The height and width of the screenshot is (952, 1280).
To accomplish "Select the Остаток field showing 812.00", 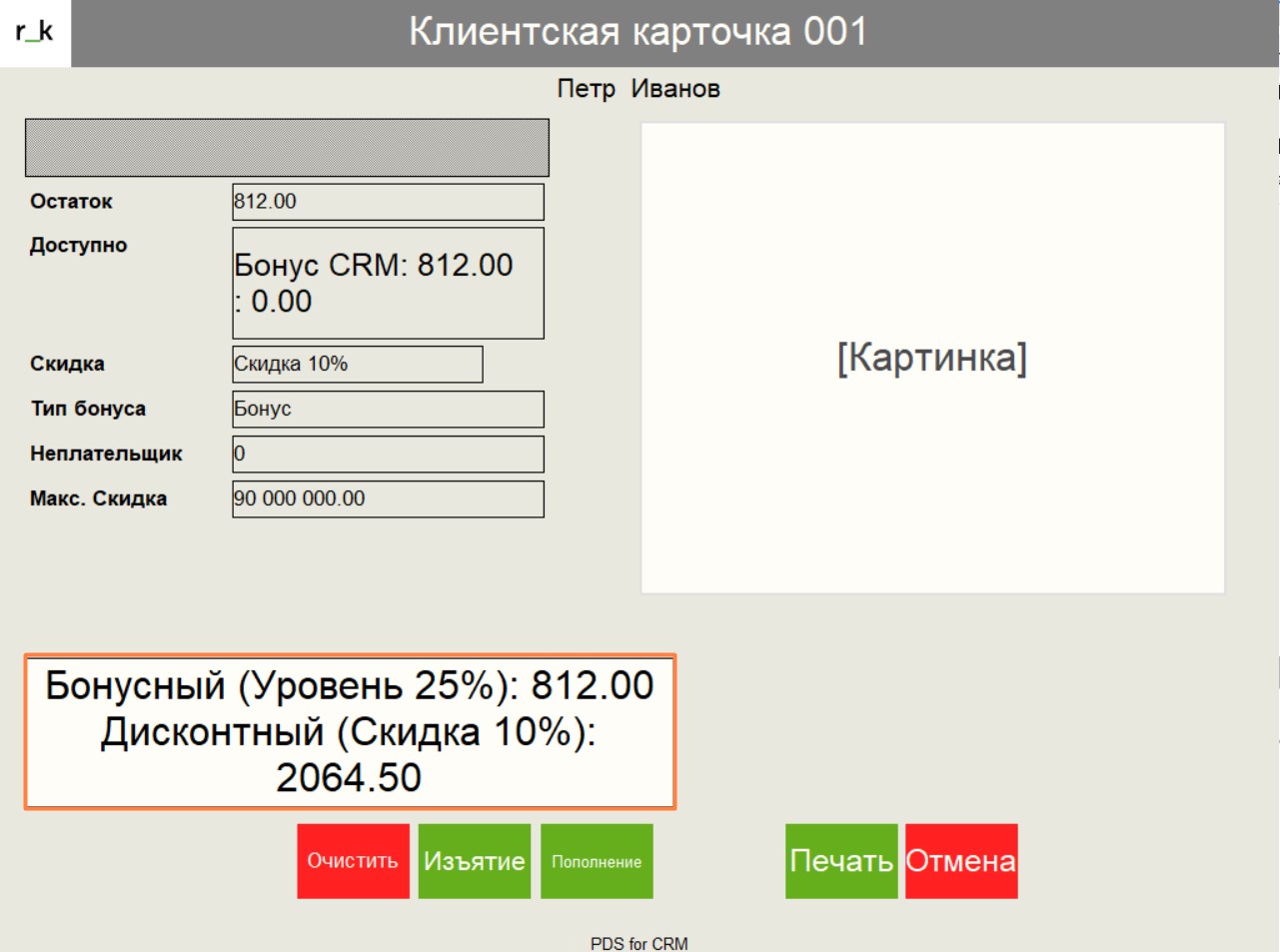I will pos(388,202).
